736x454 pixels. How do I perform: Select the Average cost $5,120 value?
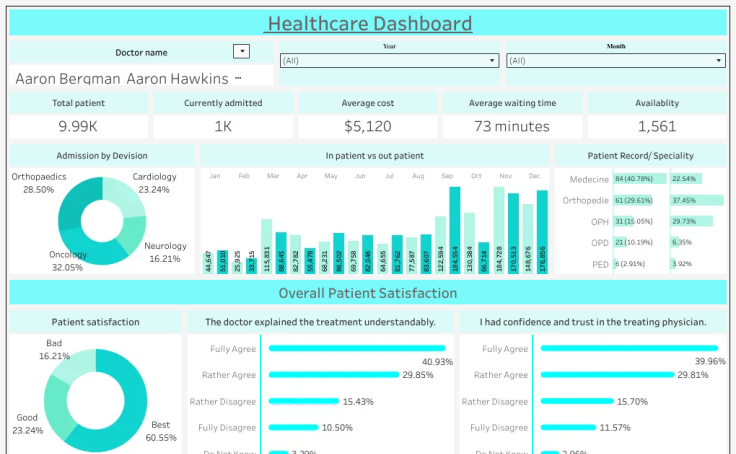(368, 126)
